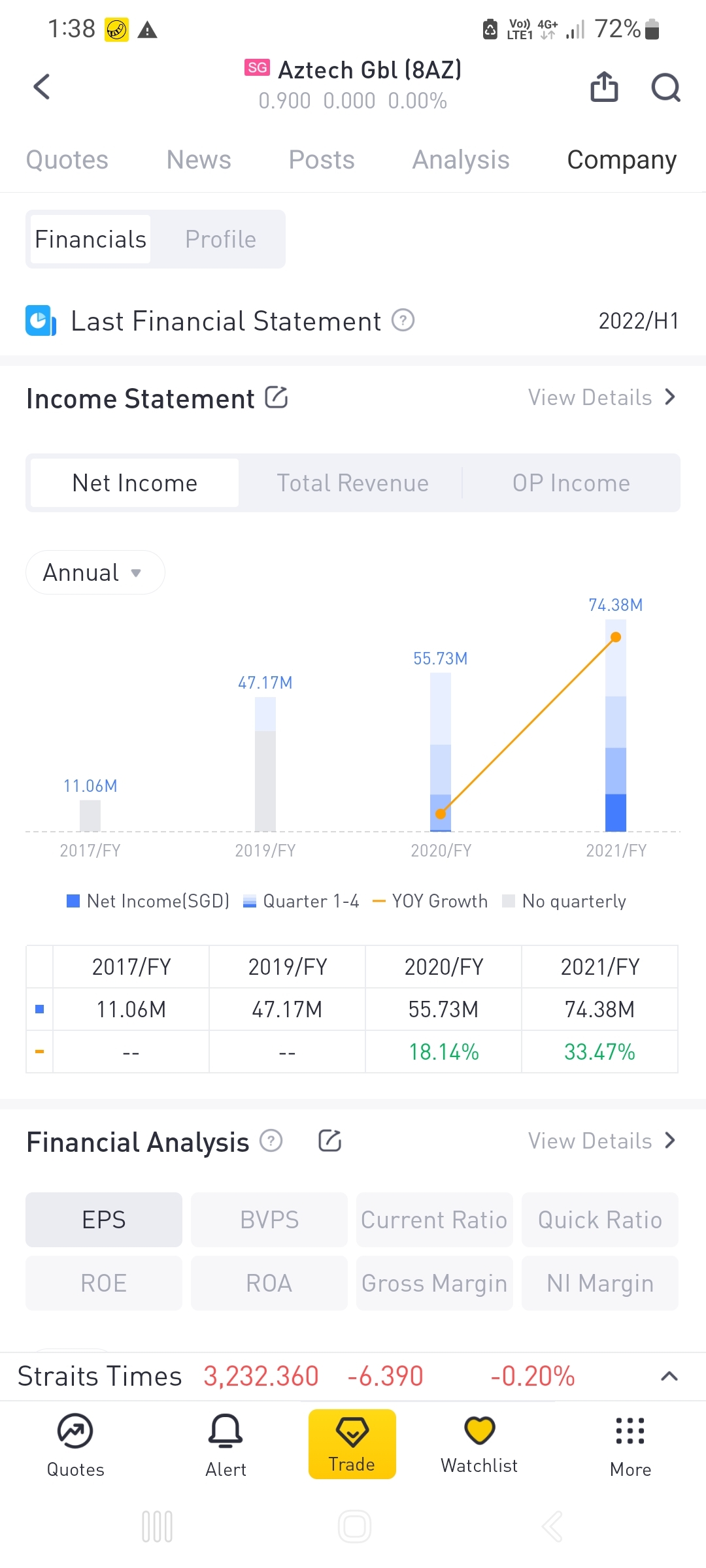The width and height of the screenshot is (706, 1568).
Task: Tap the 2017/FY net income bar
Action: point(90,816)
